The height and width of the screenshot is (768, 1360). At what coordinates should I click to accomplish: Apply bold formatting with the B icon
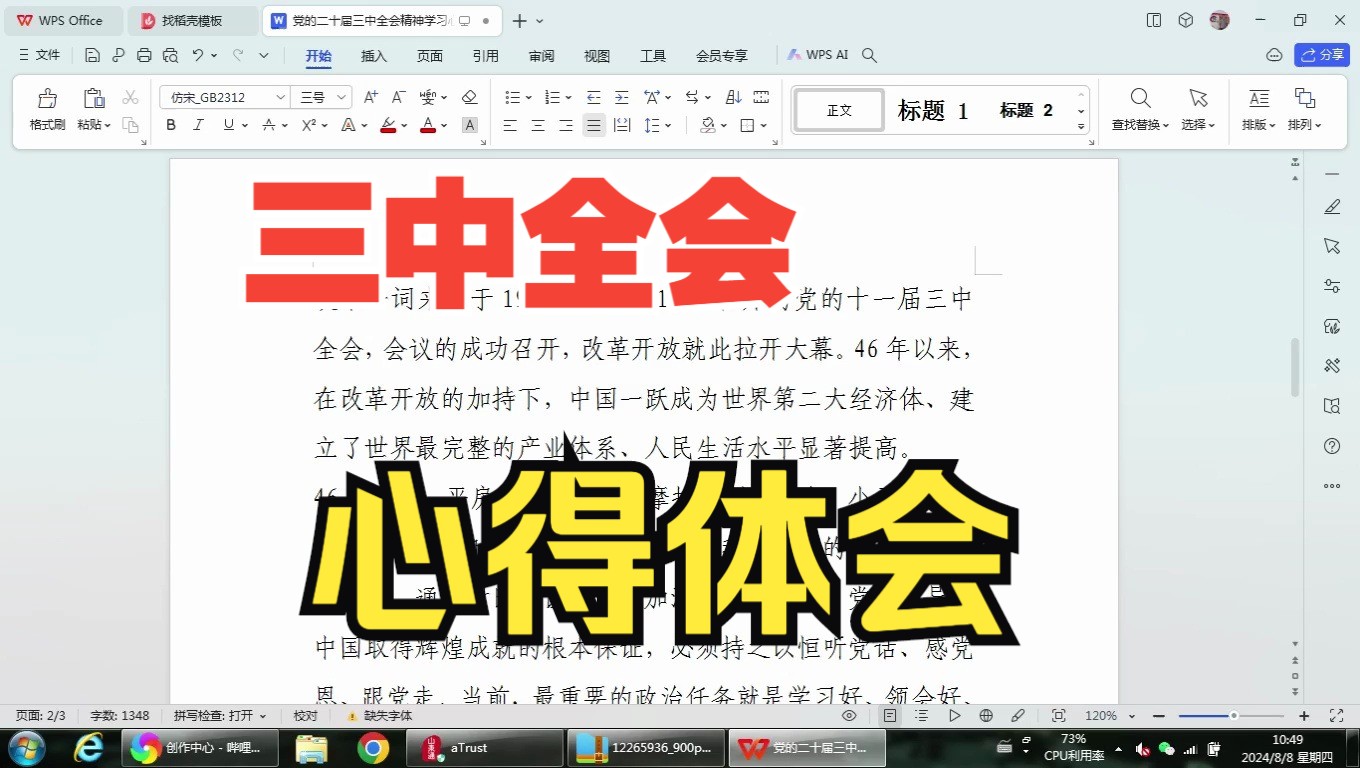170,124
